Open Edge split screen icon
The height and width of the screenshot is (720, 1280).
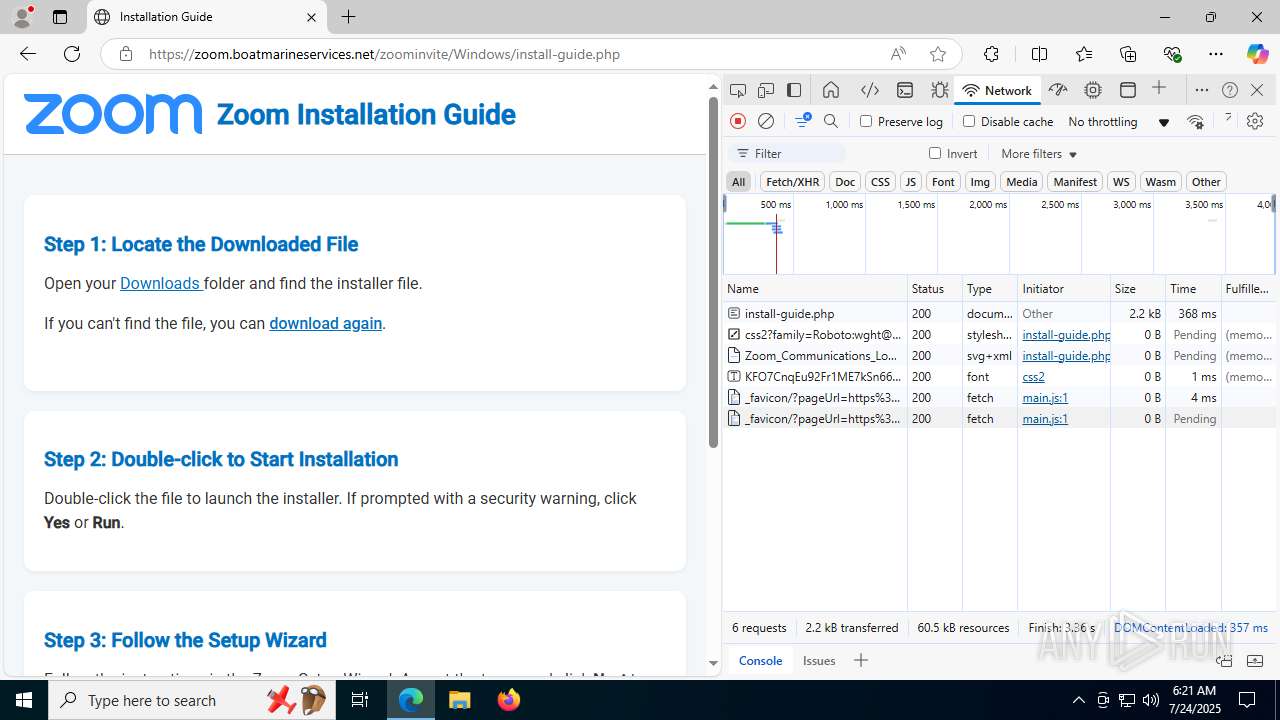tap(1039, 54)
